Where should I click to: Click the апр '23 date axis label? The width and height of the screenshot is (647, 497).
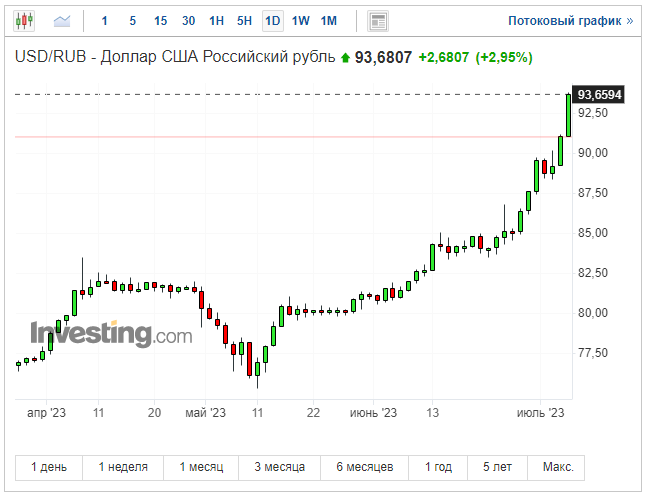[46, 413]
